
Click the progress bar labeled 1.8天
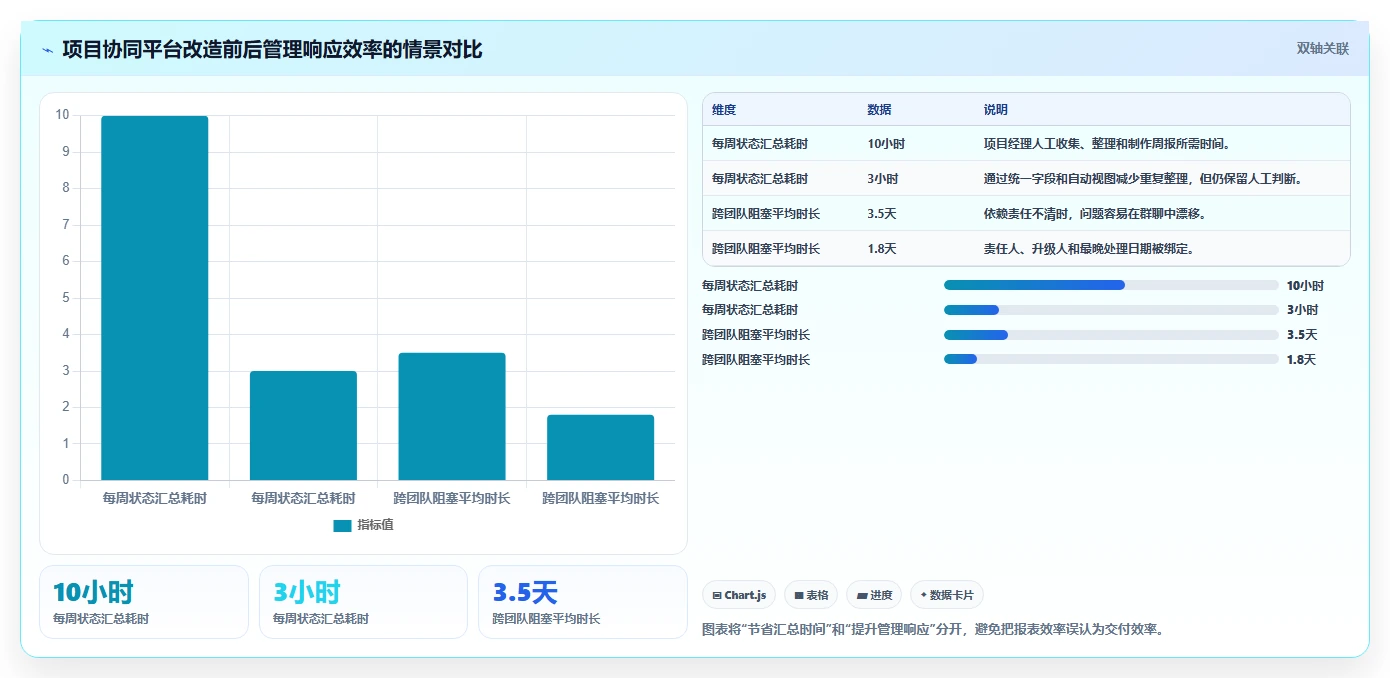(1111, 359)
